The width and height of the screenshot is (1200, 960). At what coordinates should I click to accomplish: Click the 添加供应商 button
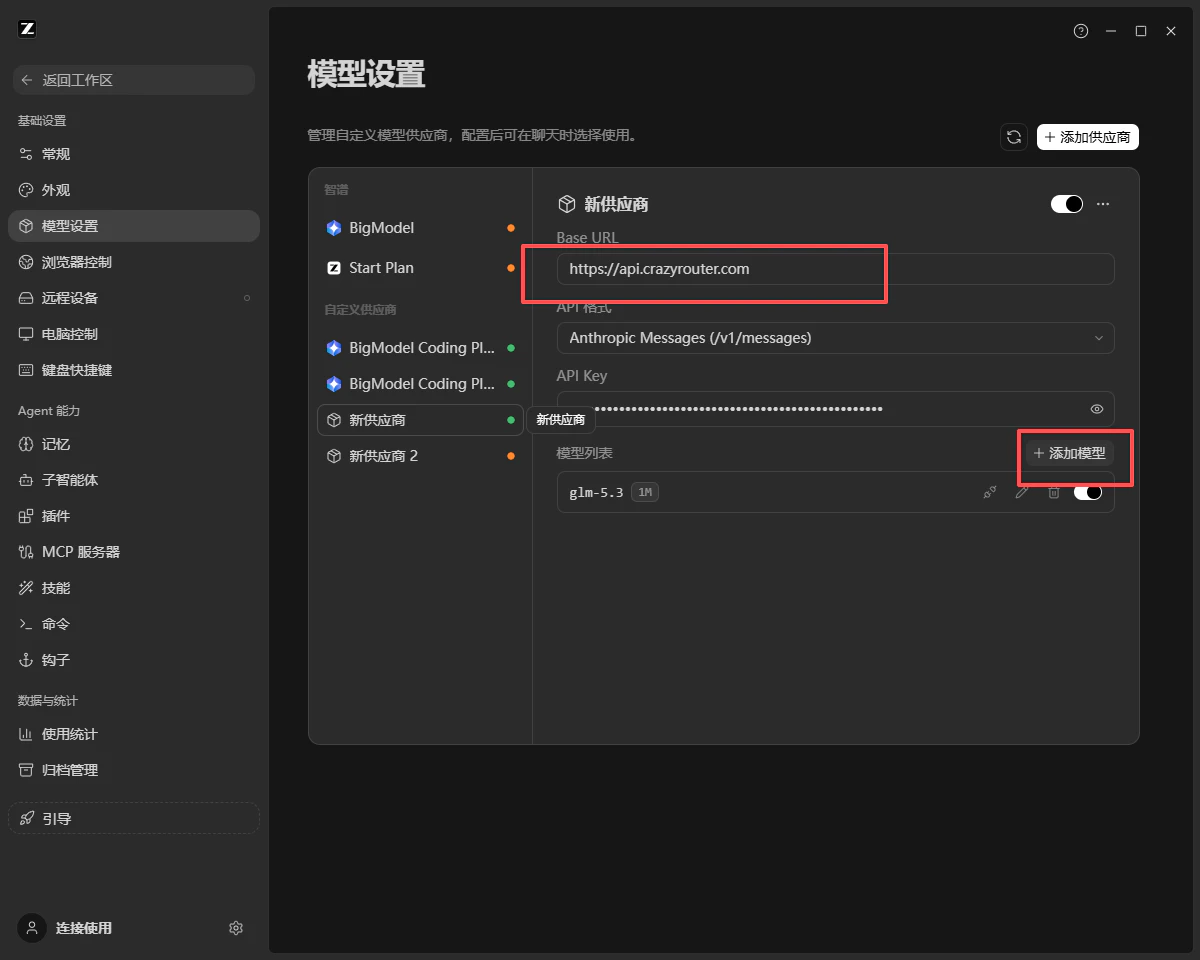[x=1088, y=137]
